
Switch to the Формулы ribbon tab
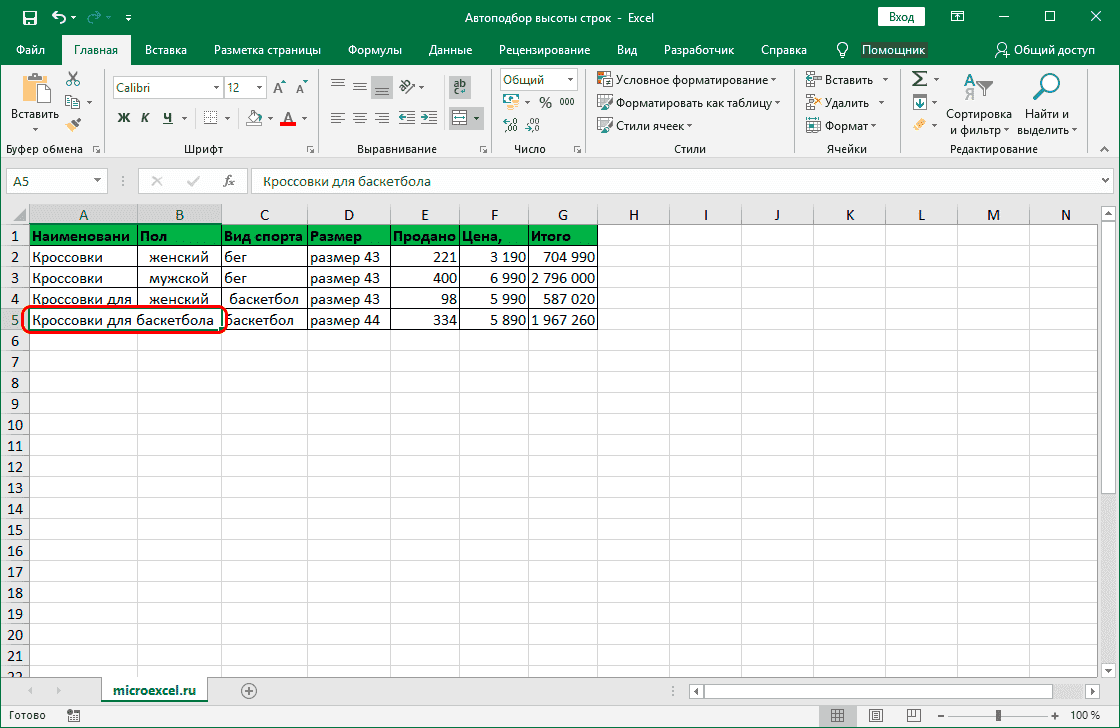(375, 50)
